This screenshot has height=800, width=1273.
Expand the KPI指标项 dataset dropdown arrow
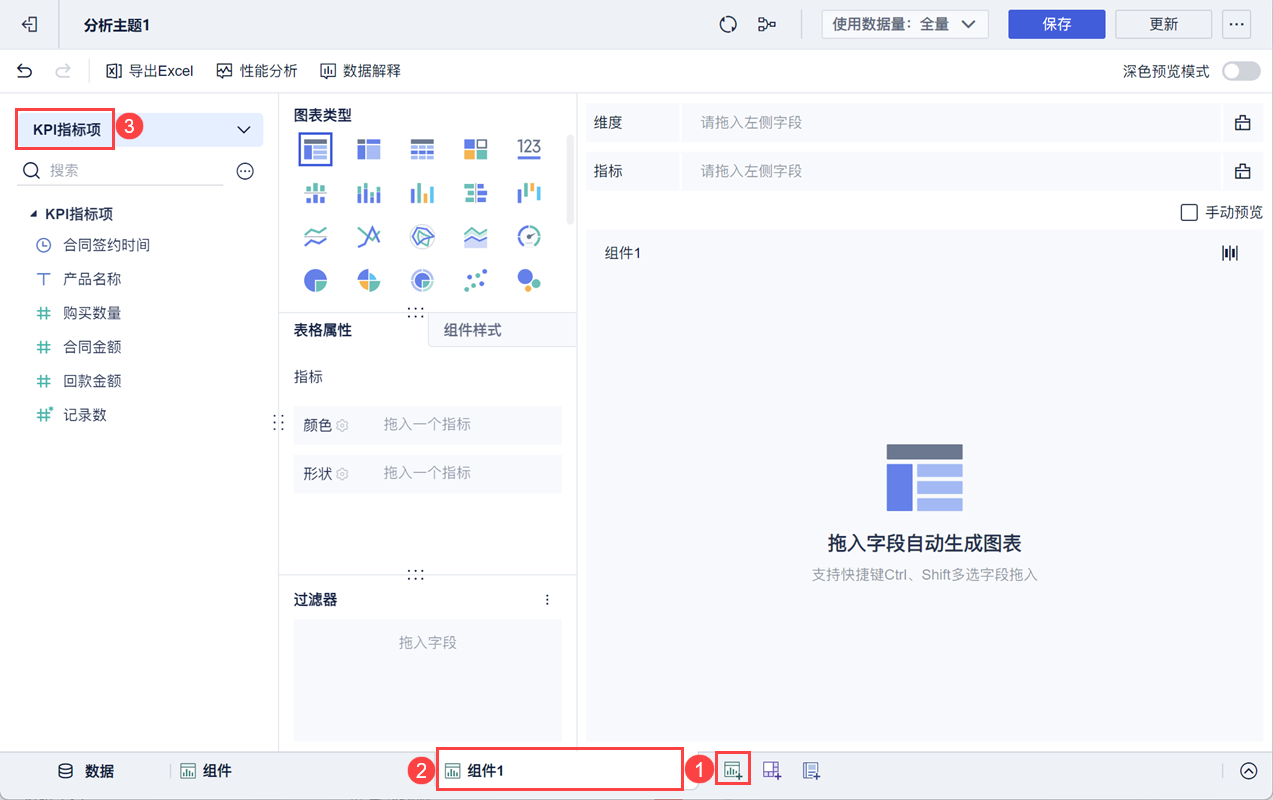click(x=243, y=130)
